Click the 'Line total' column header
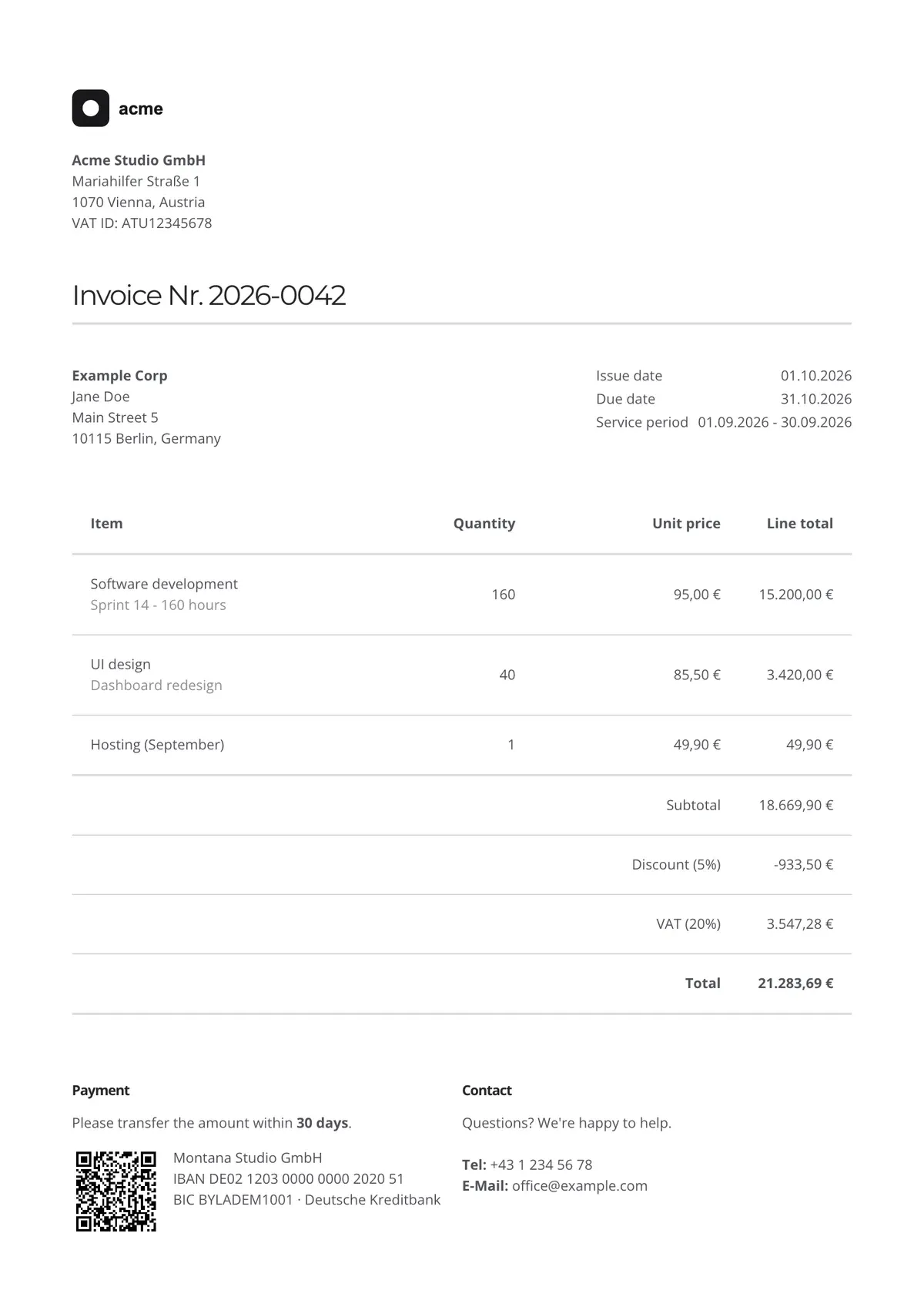The width and height of the screenshot is (924, 1307). [800, 524]
